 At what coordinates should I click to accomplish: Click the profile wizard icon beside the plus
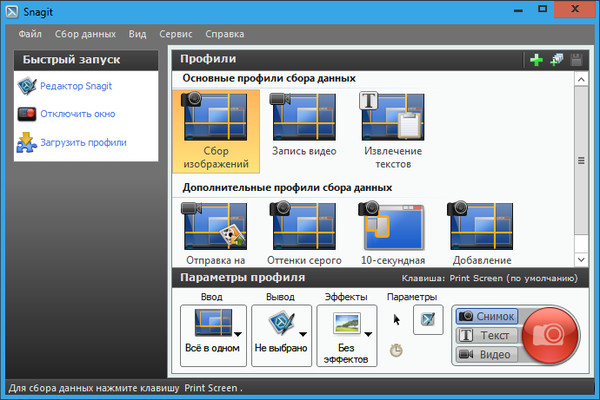[556, 60]
